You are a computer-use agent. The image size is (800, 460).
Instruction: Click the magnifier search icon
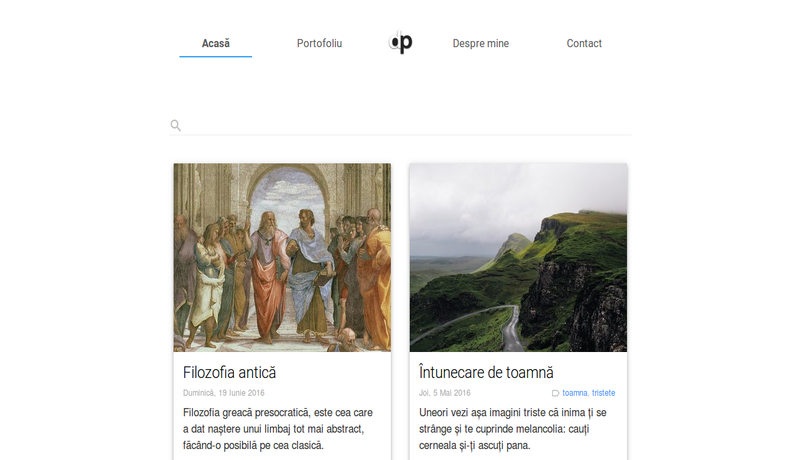pos(176,125)
